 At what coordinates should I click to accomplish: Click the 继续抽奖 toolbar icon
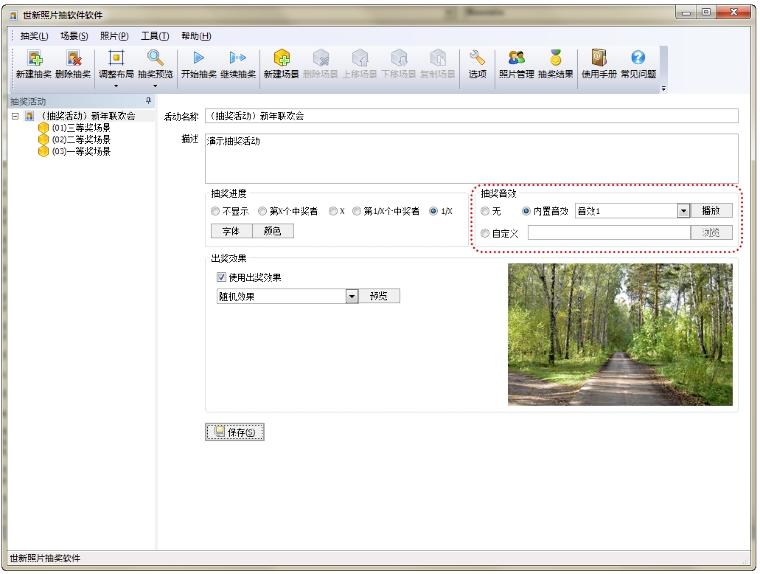click(x=237, y=59)
